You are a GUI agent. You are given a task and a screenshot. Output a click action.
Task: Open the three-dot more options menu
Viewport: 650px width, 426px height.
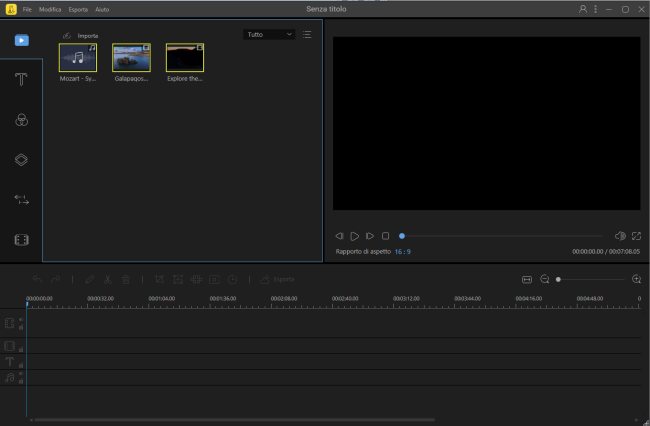click(596, 9)
